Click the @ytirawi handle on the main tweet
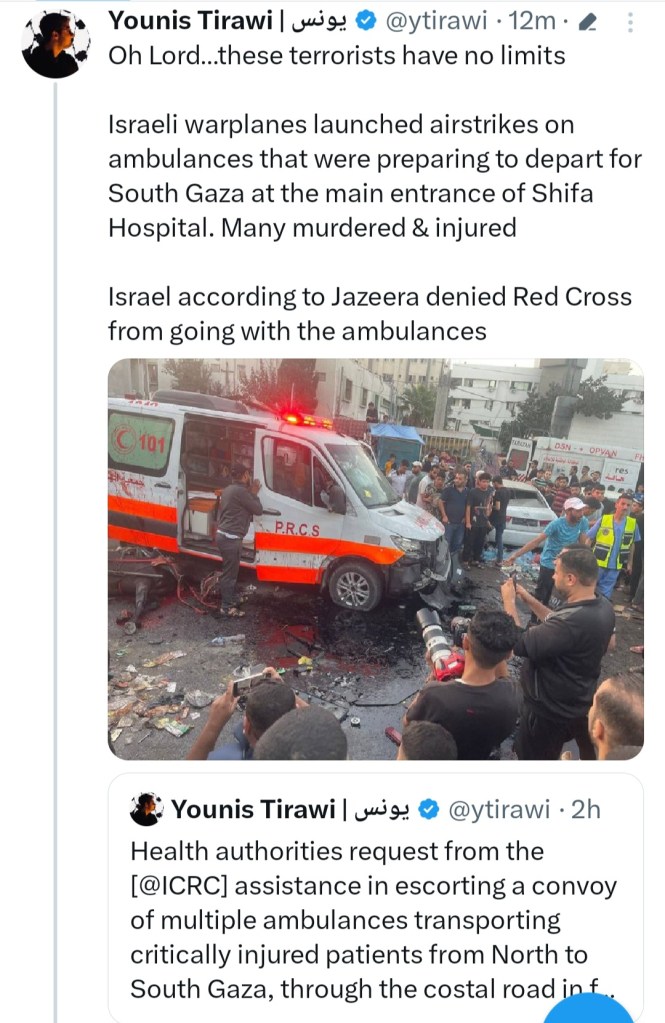This screenshot has width=665, height=1023. point(437,22)
